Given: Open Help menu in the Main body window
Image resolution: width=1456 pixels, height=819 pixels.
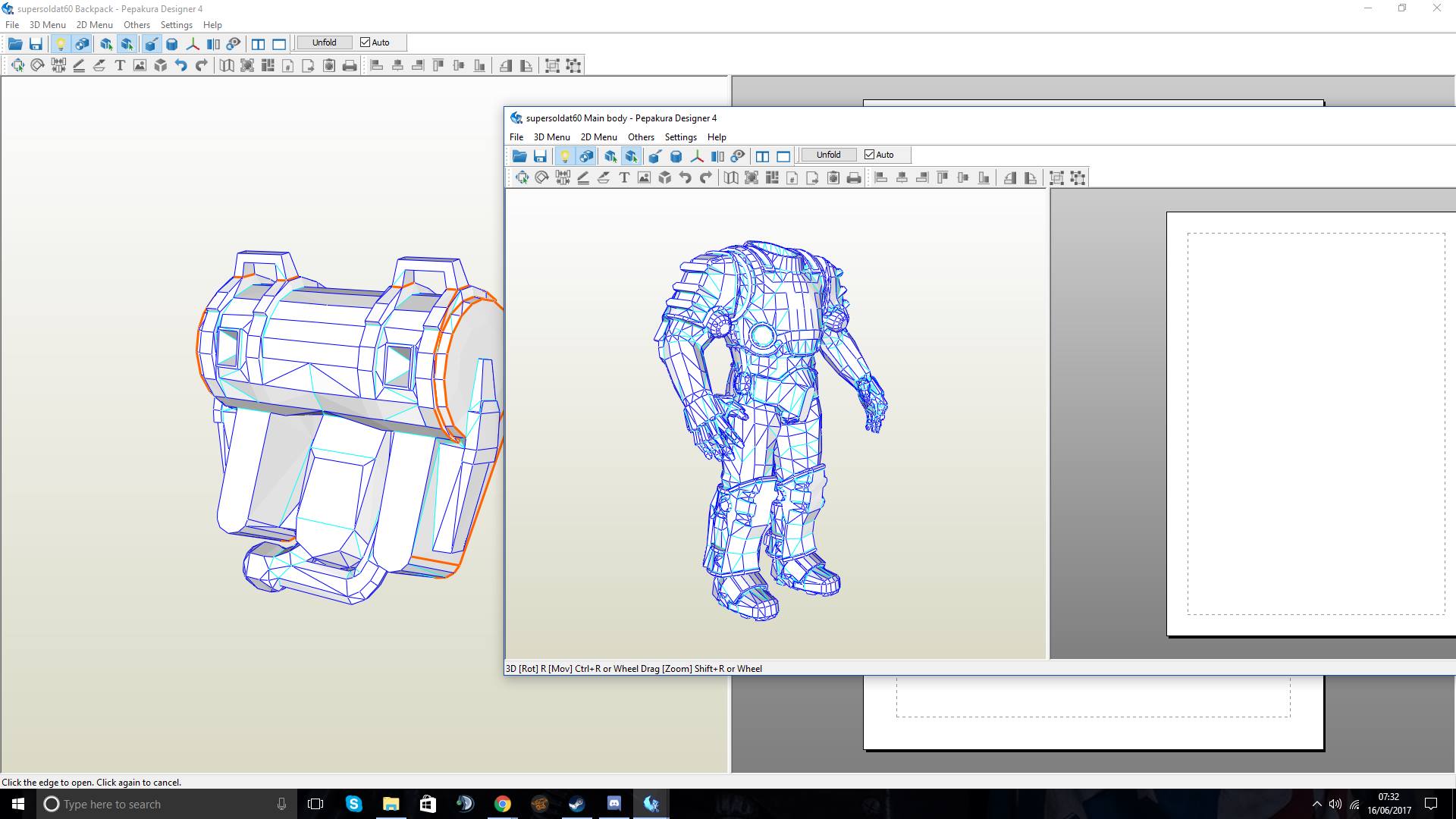Looking at the screenshot, I should 717,137.
